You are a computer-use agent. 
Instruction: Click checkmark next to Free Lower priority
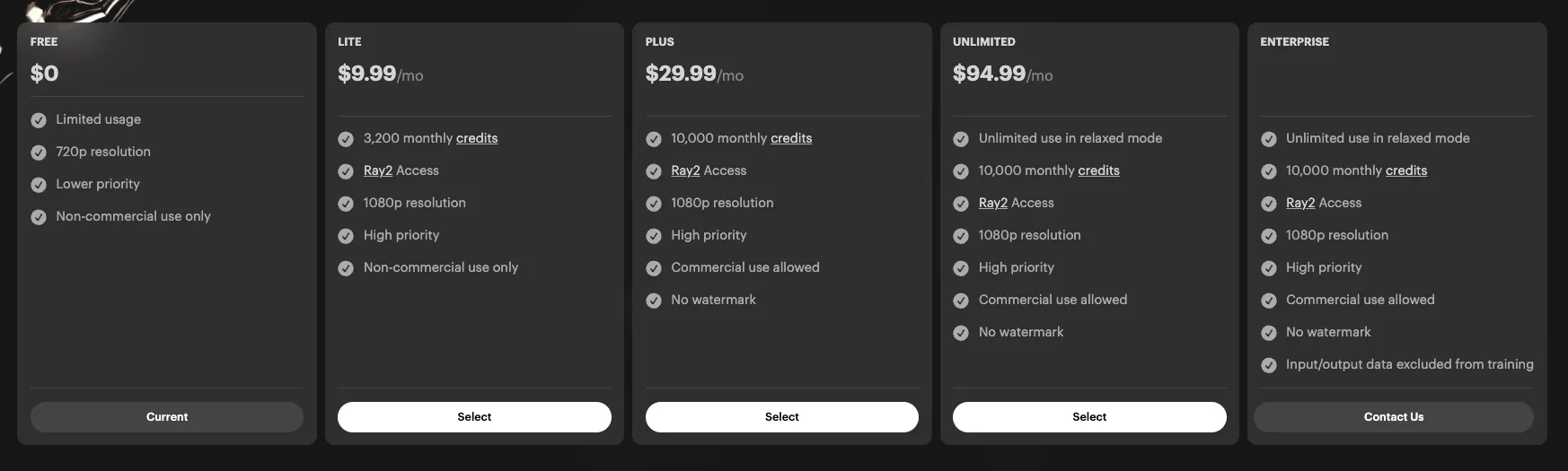point(39,185)
